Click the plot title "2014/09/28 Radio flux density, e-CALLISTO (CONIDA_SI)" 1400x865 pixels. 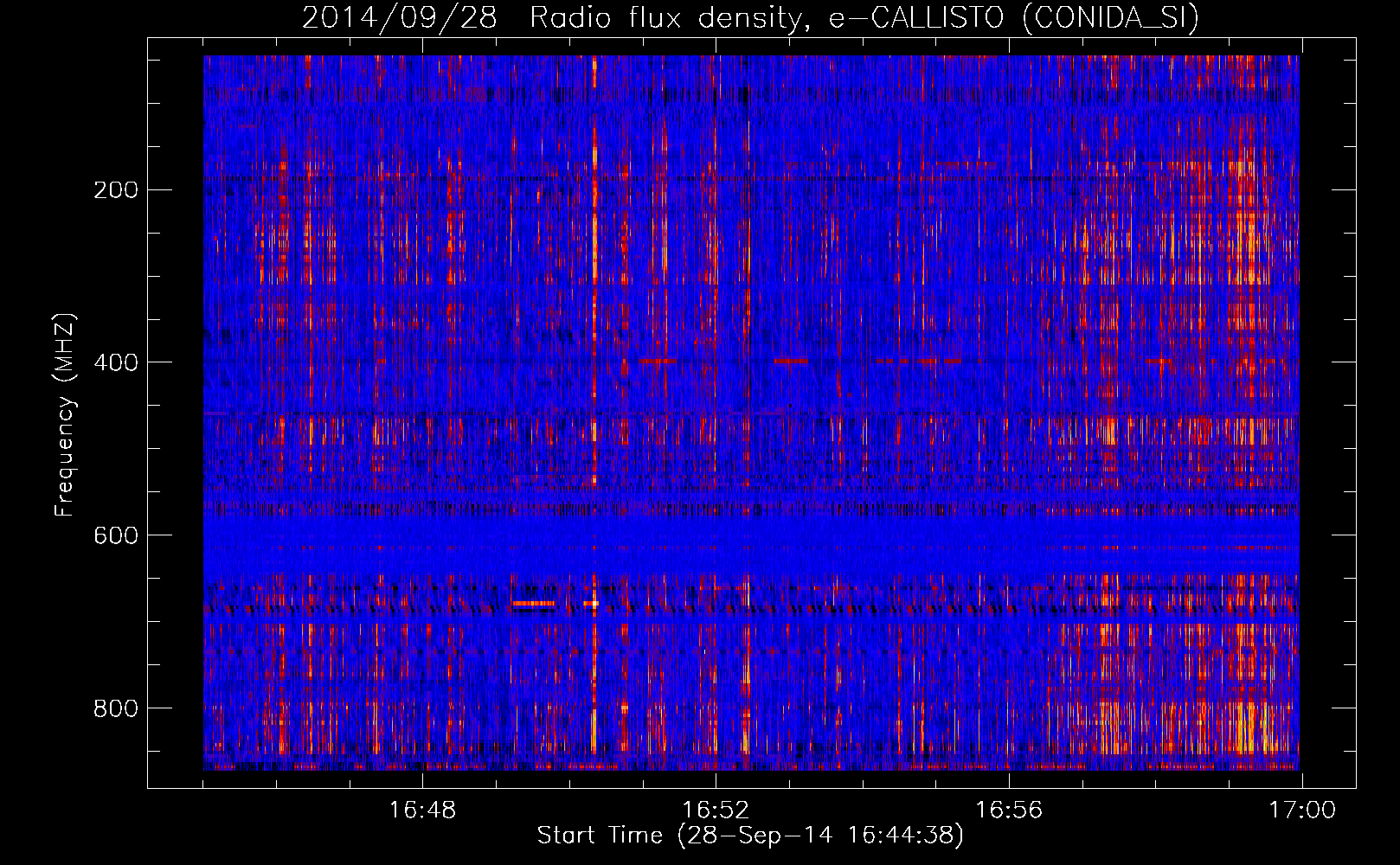coord(750,18)
